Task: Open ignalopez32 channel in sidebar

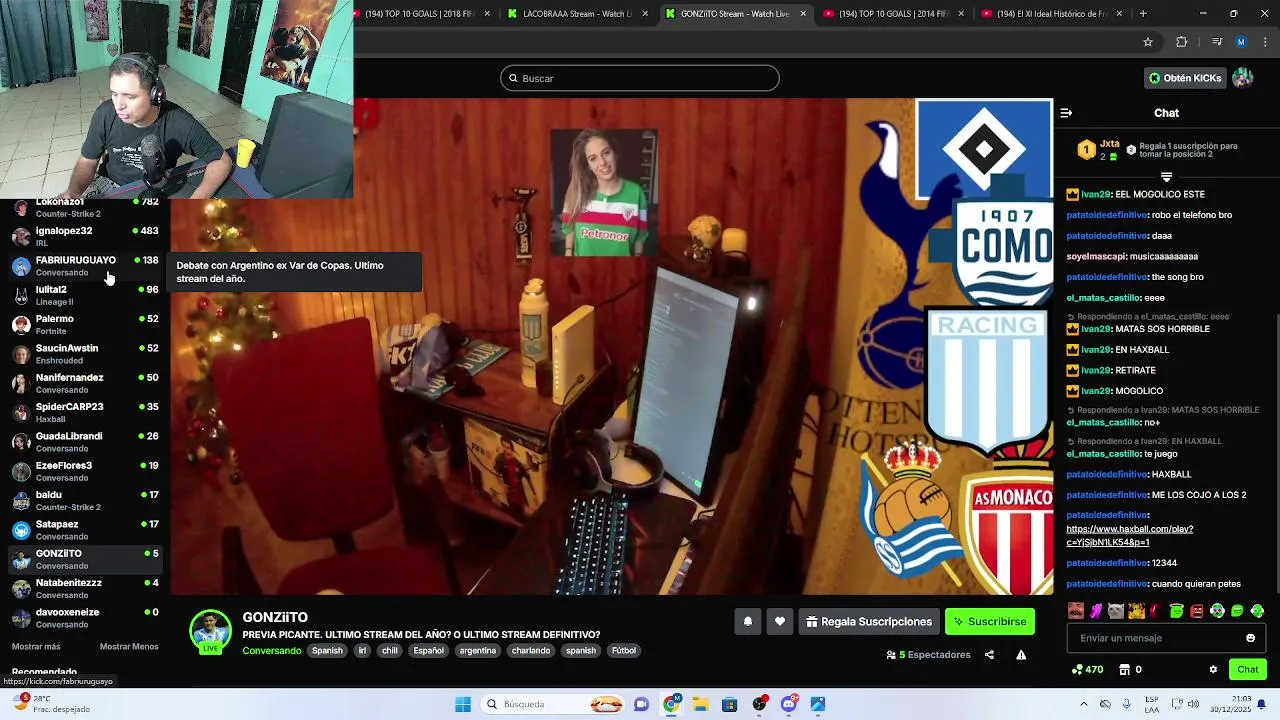Action: point(85,237)
